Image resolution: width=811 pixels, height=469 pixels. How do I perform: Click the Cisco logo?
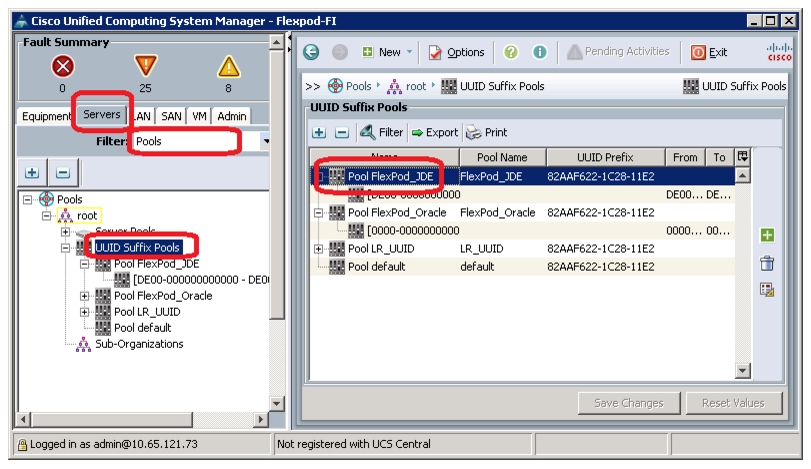(x=779, y=52)
